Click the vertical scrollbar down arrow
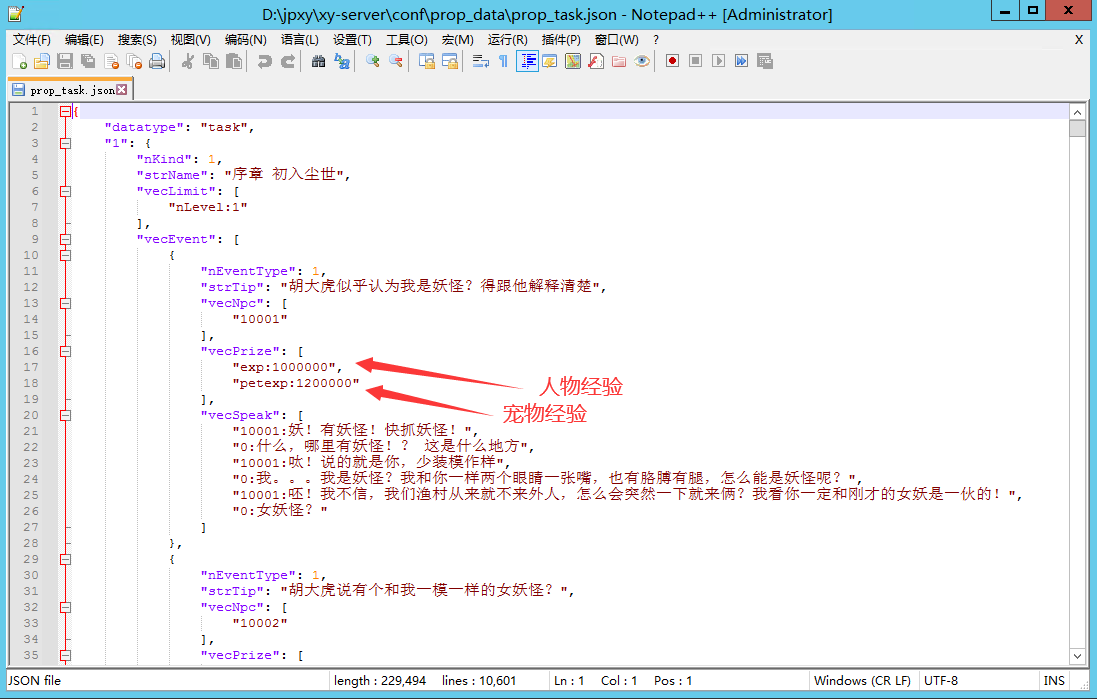The image size is (1097, 699). click(1077, 657)
